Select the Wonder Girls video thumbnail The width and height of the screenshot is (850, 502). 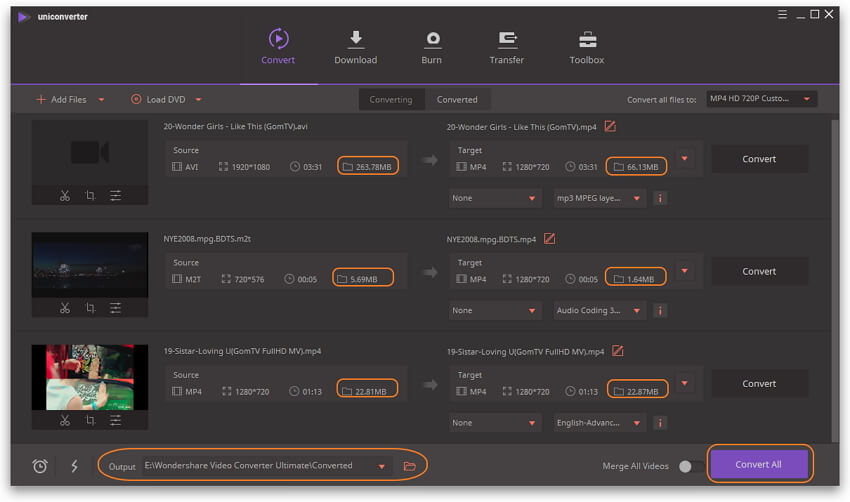tap(90, 153)
